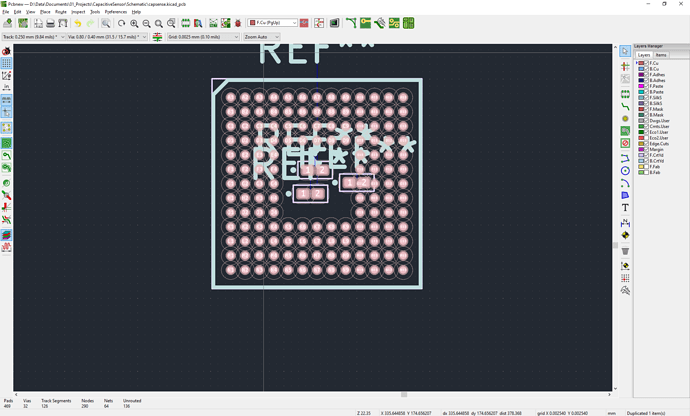This screenshot has height=416, width=690.
Task: Select the Add filled zone tool
Action: (x=625, y=131)
